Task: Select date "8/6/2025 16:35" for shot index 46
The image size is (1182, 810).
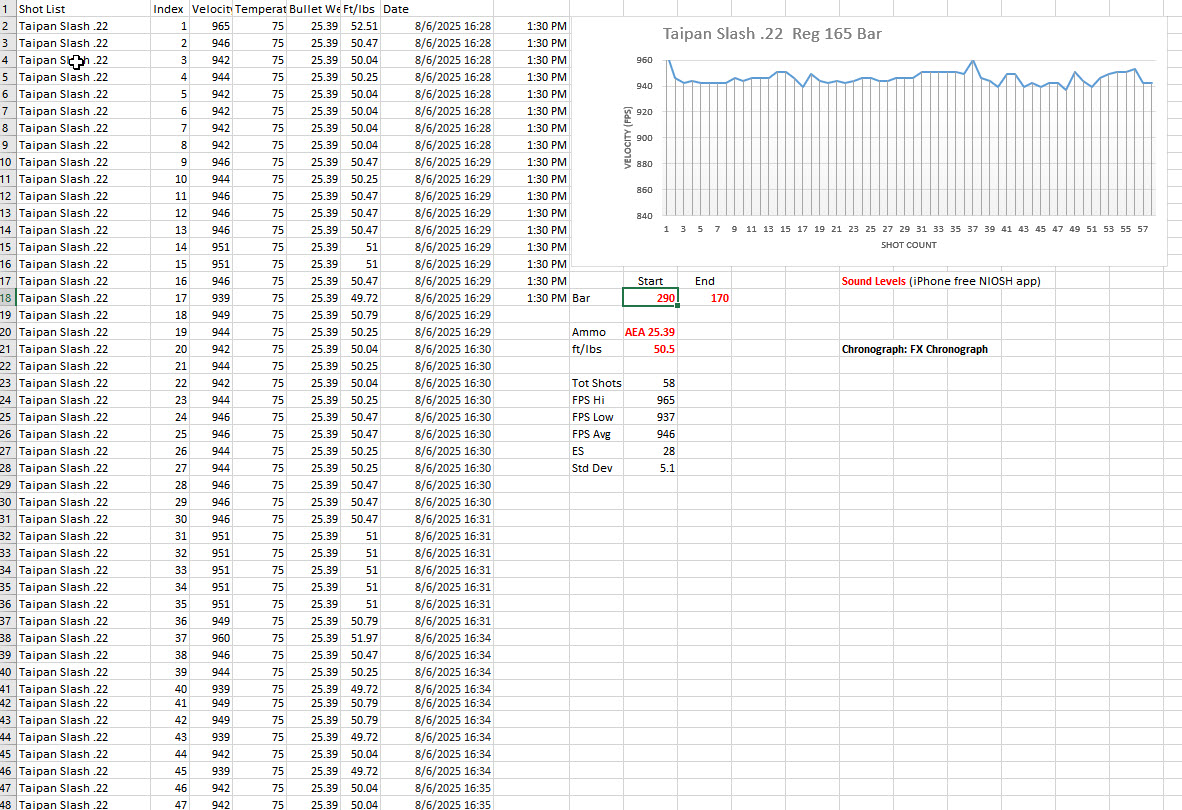Action: (437, 788)
